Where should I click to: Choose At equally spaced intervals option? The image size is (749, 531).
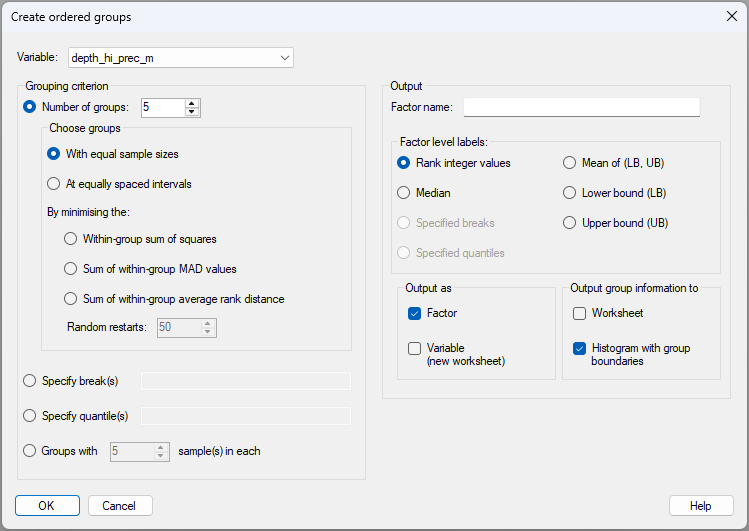54,183
